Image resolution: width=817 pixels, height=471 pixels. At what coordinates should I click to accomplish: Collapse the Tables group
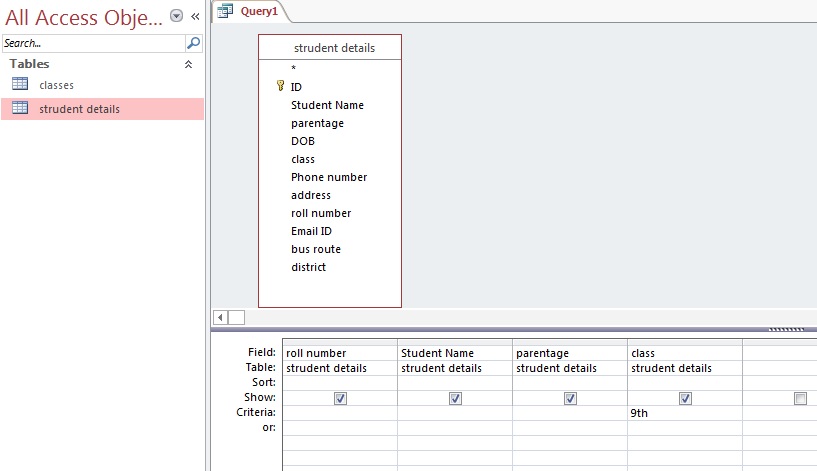pyautogui.click(x=188, y=64)
